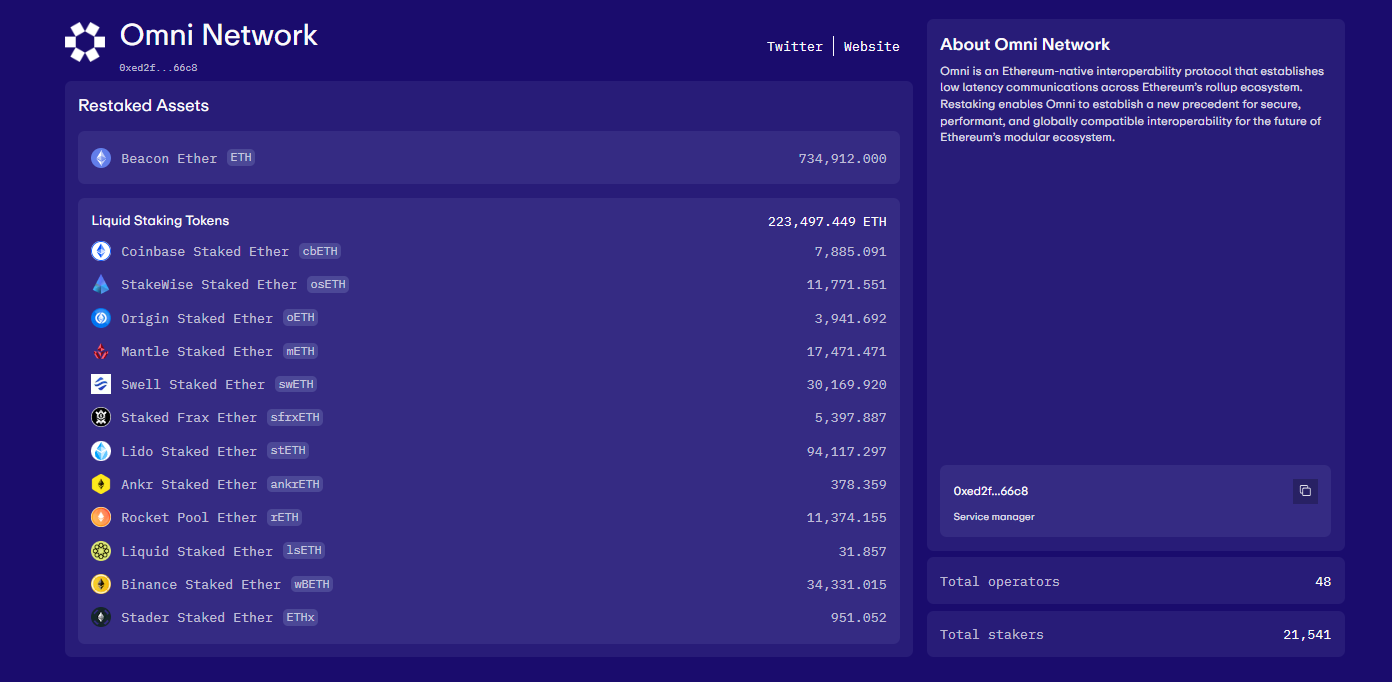Click the value 17,471.471
The width and height of the screenshot is (1392, 682).
[x=846, y=351]
